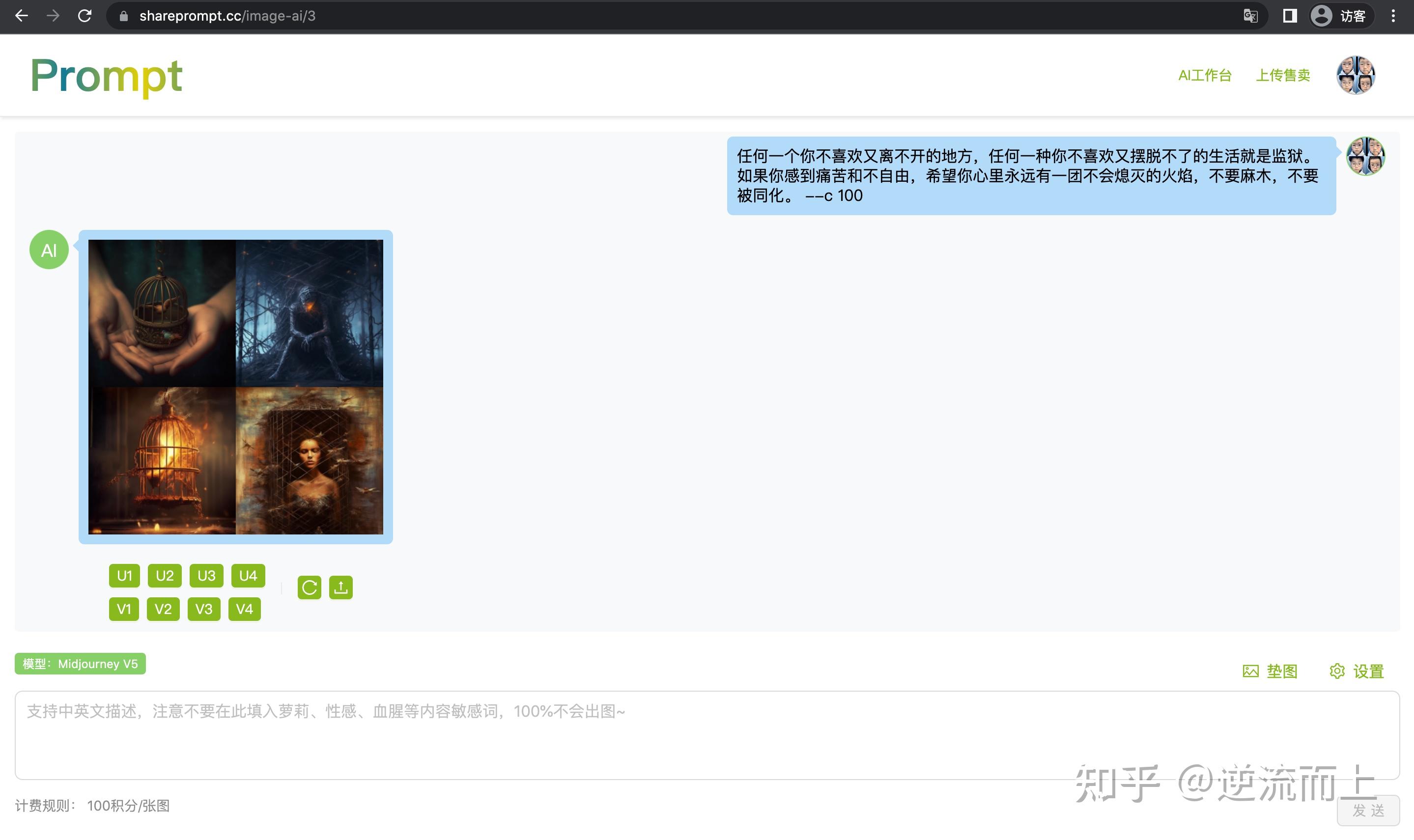Open the 设置 gear settings icon
This screenshot has width=1414, height=840.
tap(1338, 671)
